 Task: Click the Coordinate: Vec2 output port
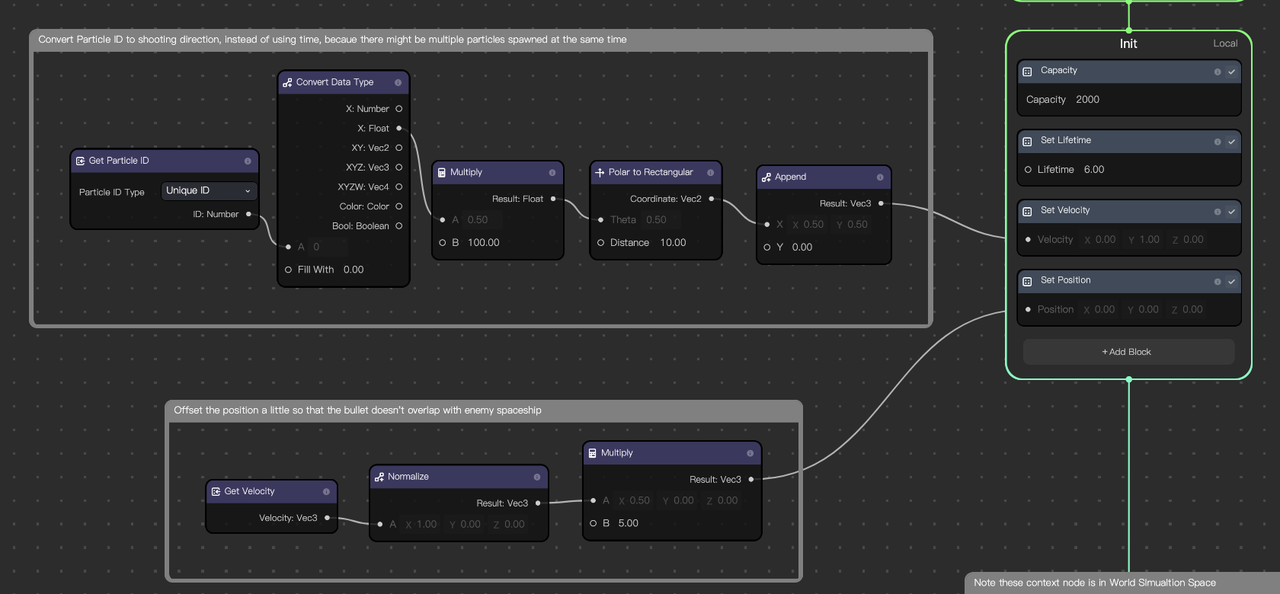click(711, 199)
